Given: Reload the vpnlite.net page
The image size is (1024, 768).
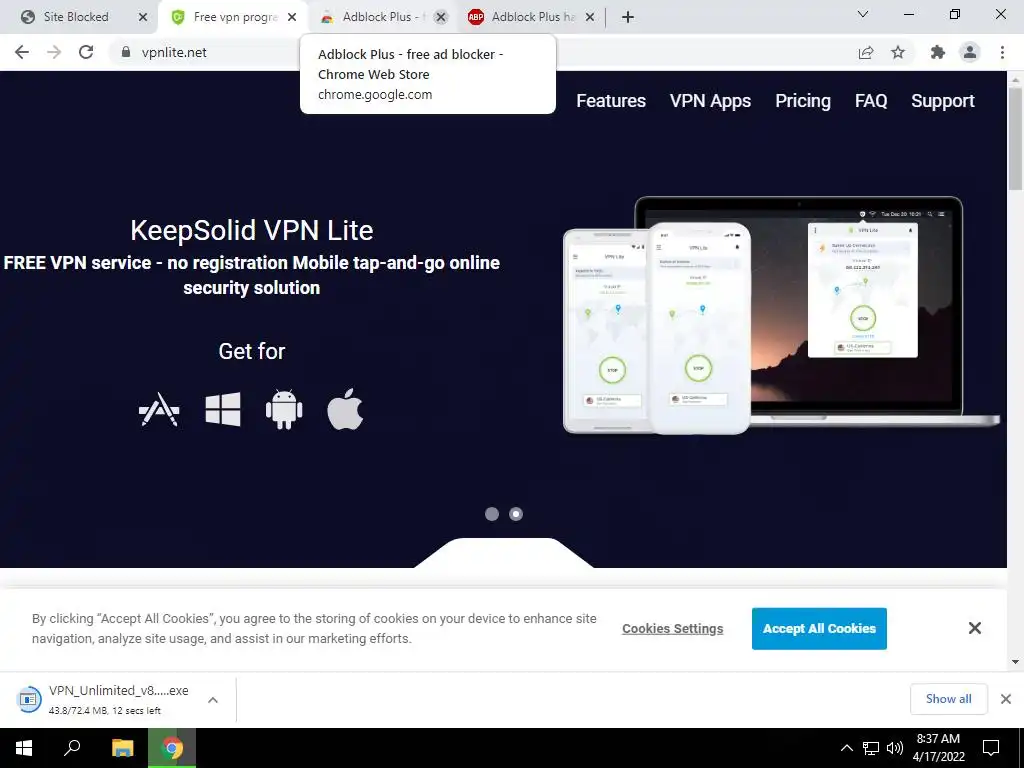Looking at the screenshot, I should click(86, 52).
